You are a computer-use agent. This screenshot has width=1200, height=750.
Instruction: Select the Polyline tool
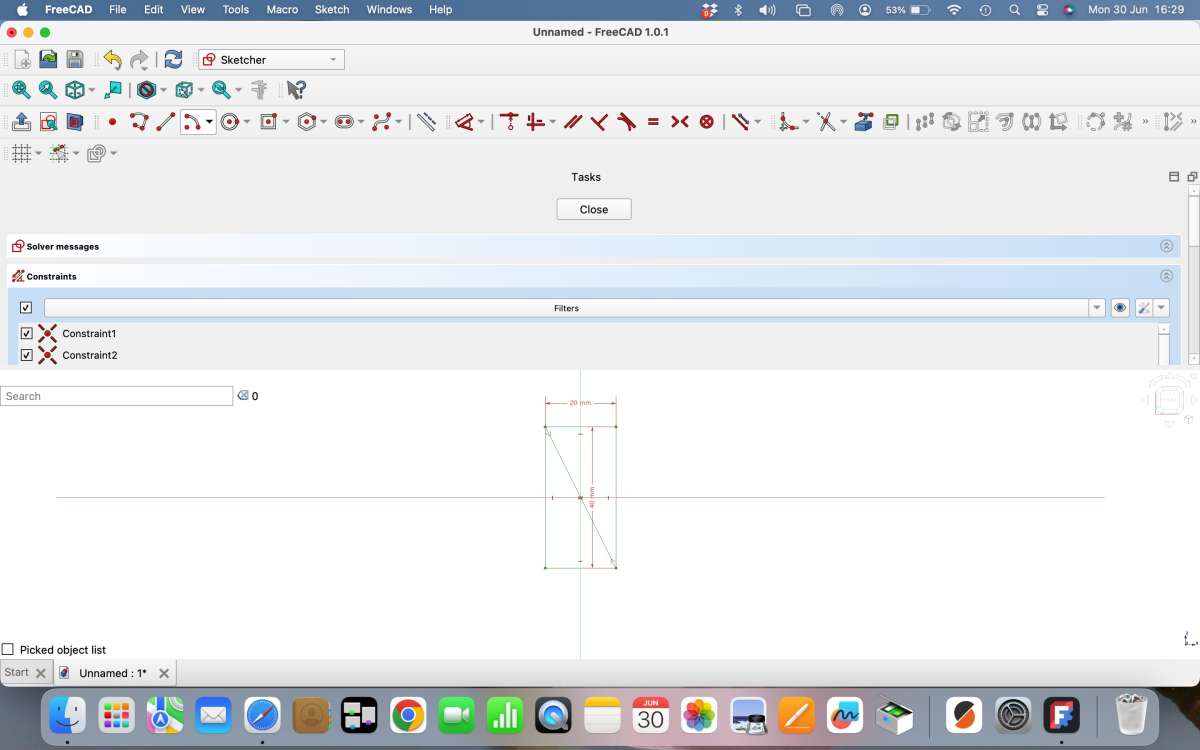pyautogui.click(x=139, y=122)
